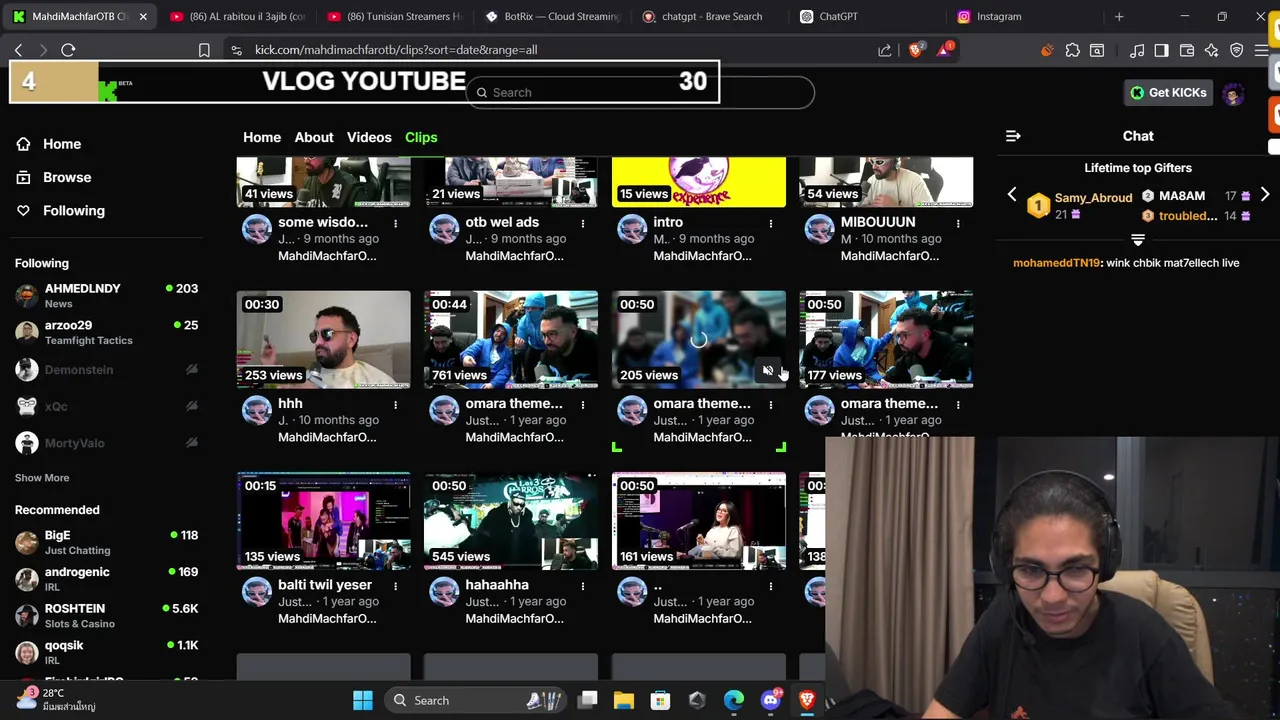Open Discord from the taskbar
Image resolution: width=1280 pixels, height=720 pixels.
point(770,700)
